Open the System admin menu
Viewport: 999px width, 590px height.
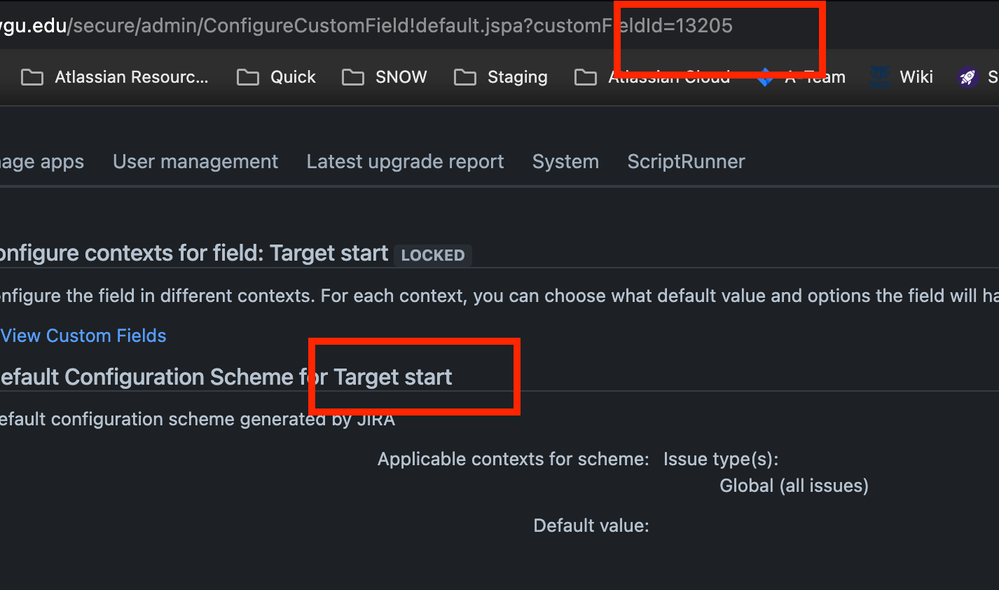(x=565, y=161)
